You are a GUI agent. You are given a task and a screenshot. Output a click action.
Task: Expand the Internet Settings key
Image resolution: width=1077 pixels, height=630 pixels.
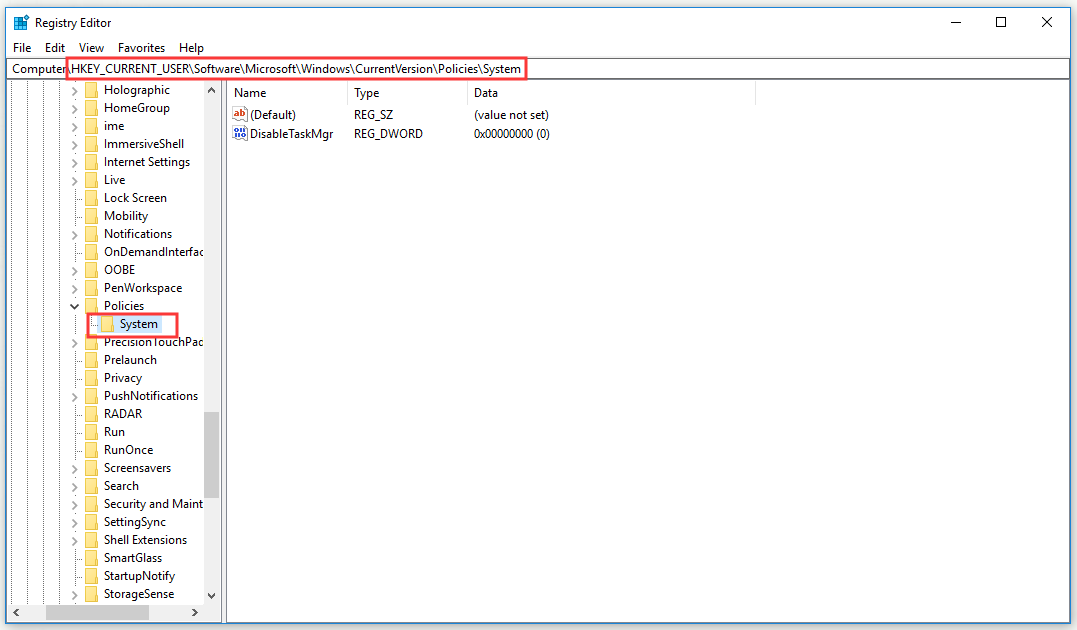pos(75,162)
